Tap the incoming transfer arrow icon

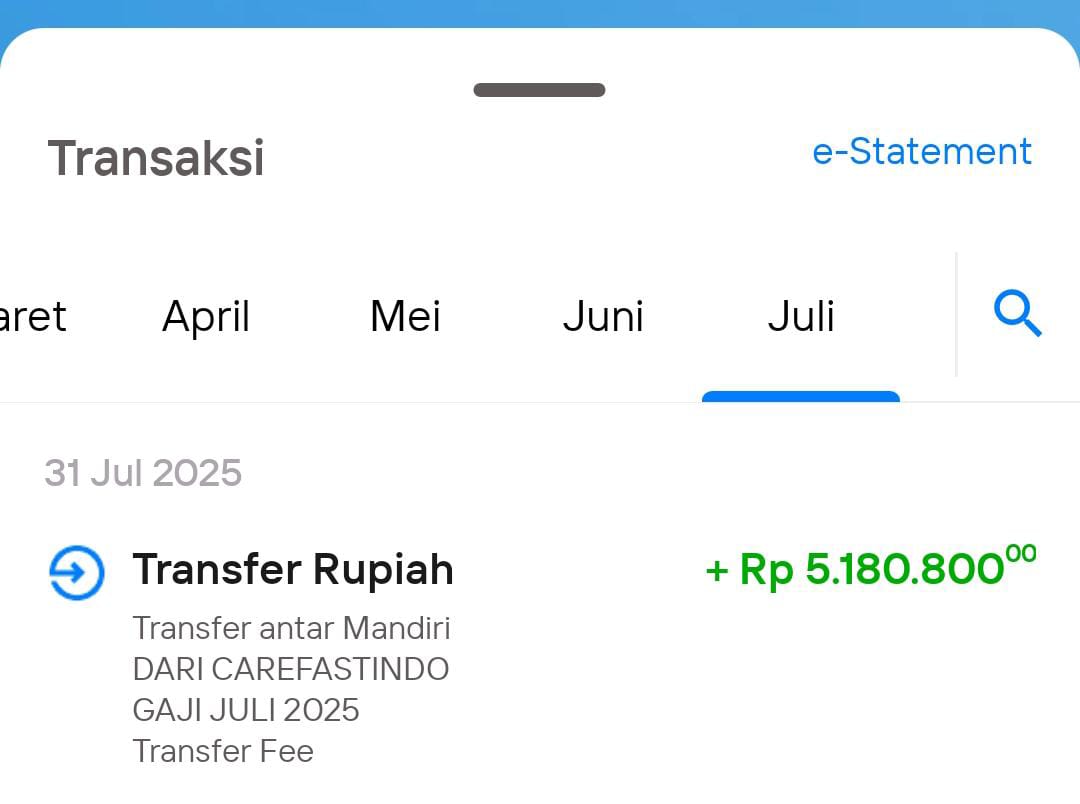click(x=76, y=573)
